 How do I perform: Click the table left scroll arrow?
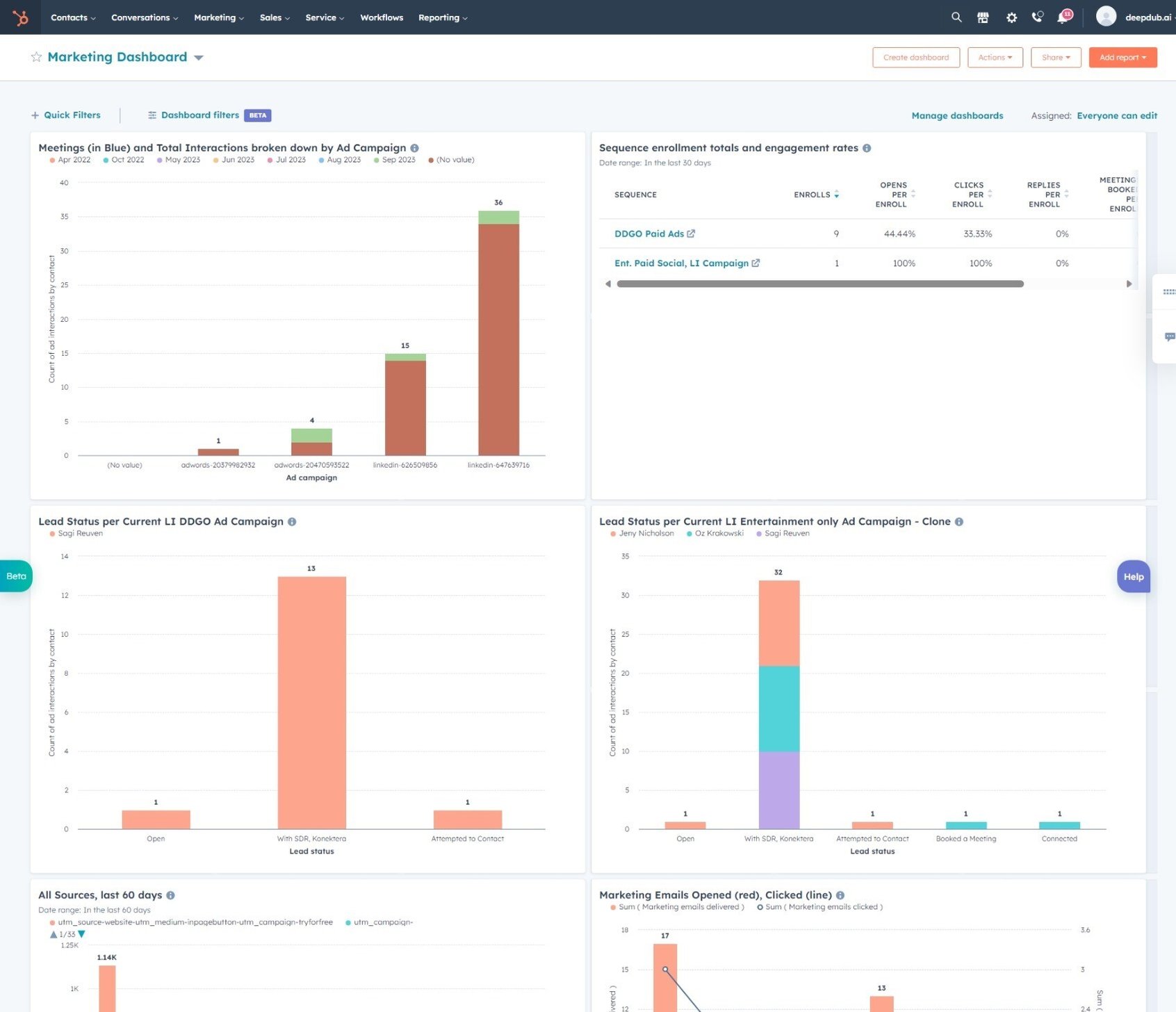pos(608,284)
